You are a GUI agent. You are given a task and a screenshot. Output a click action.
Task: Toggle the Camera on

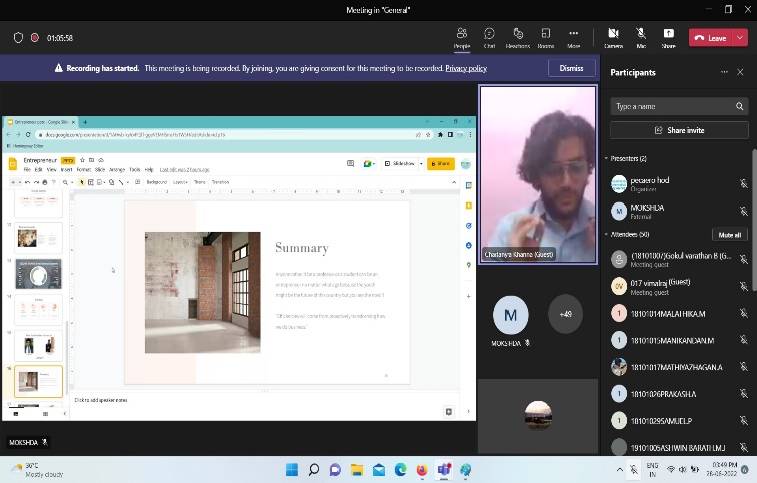tap(613, 37)
